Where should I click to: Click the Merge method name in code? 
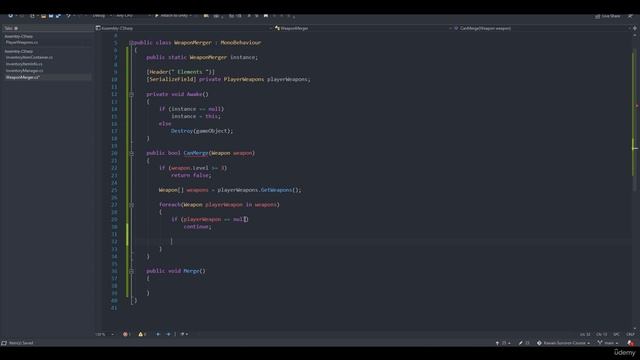(191, 271)
